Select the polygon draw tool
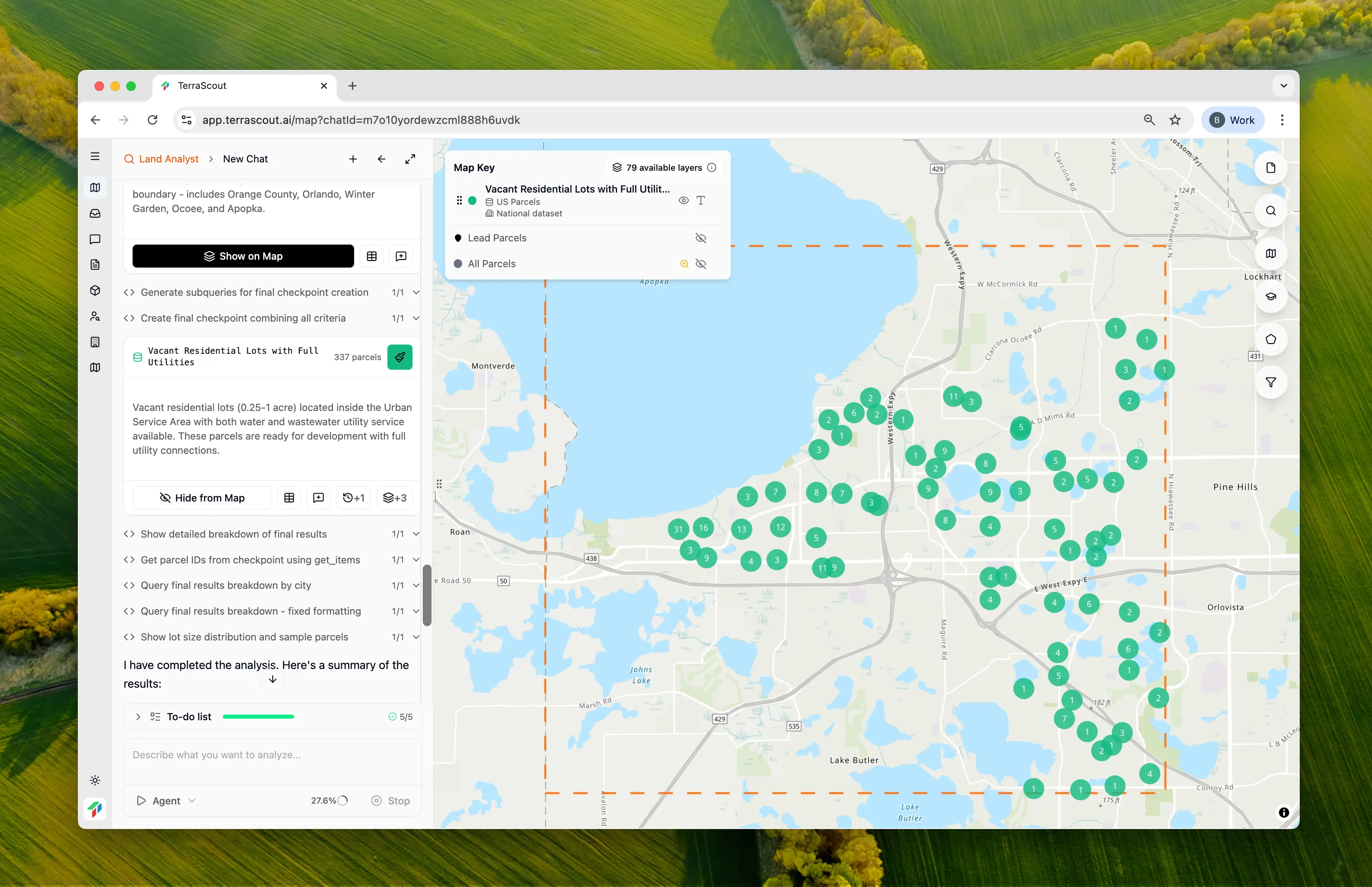Viewport: 1372px width, 887px height. coord(1270,339)
